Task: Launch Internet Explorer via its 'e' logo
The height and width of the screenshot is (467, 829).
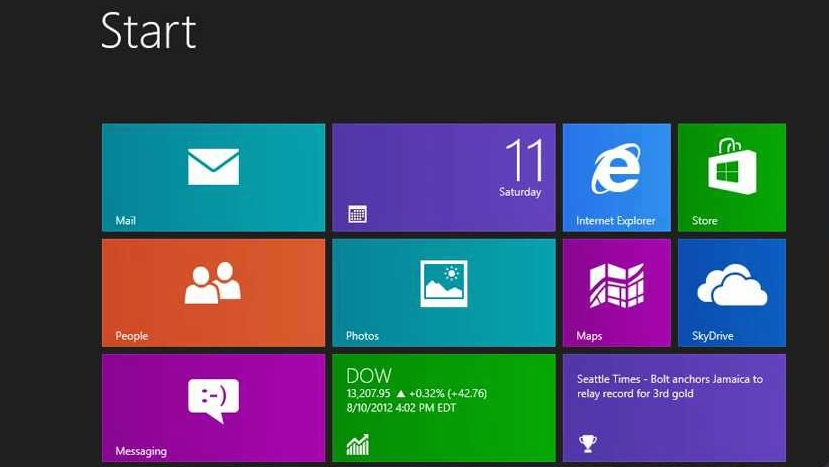Action: coord(615,166)
